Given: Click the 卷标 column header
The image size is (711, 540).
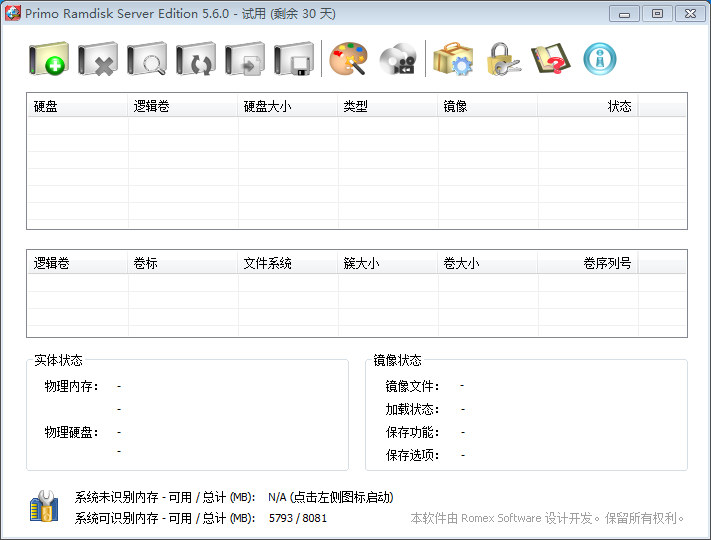Looking at the screenshot, I should pyautogui.click(x=183, y=263).
